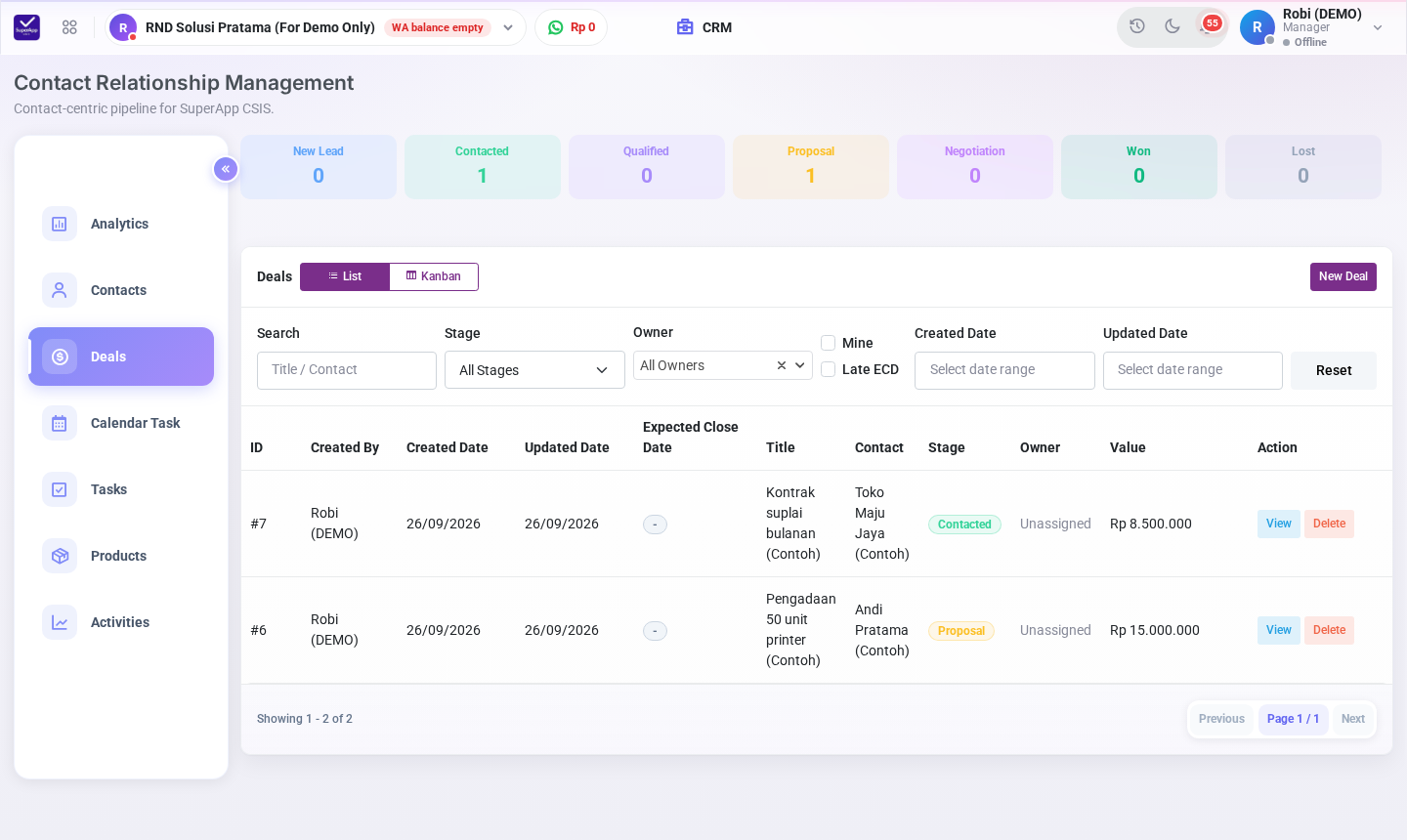Switch to Kanban view tab

click(434, 276)
